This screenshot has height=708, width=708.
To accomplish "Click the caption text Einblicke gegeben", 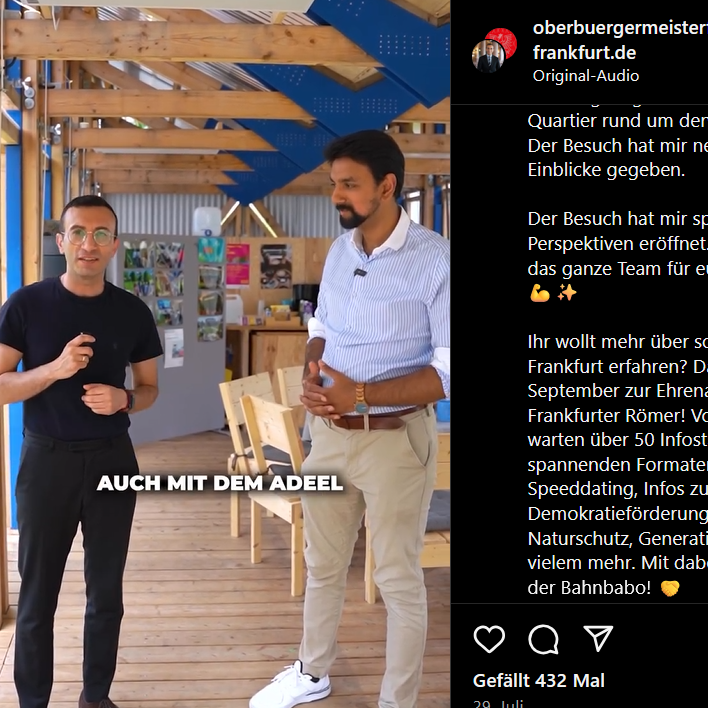I will (x=606, y=170).
